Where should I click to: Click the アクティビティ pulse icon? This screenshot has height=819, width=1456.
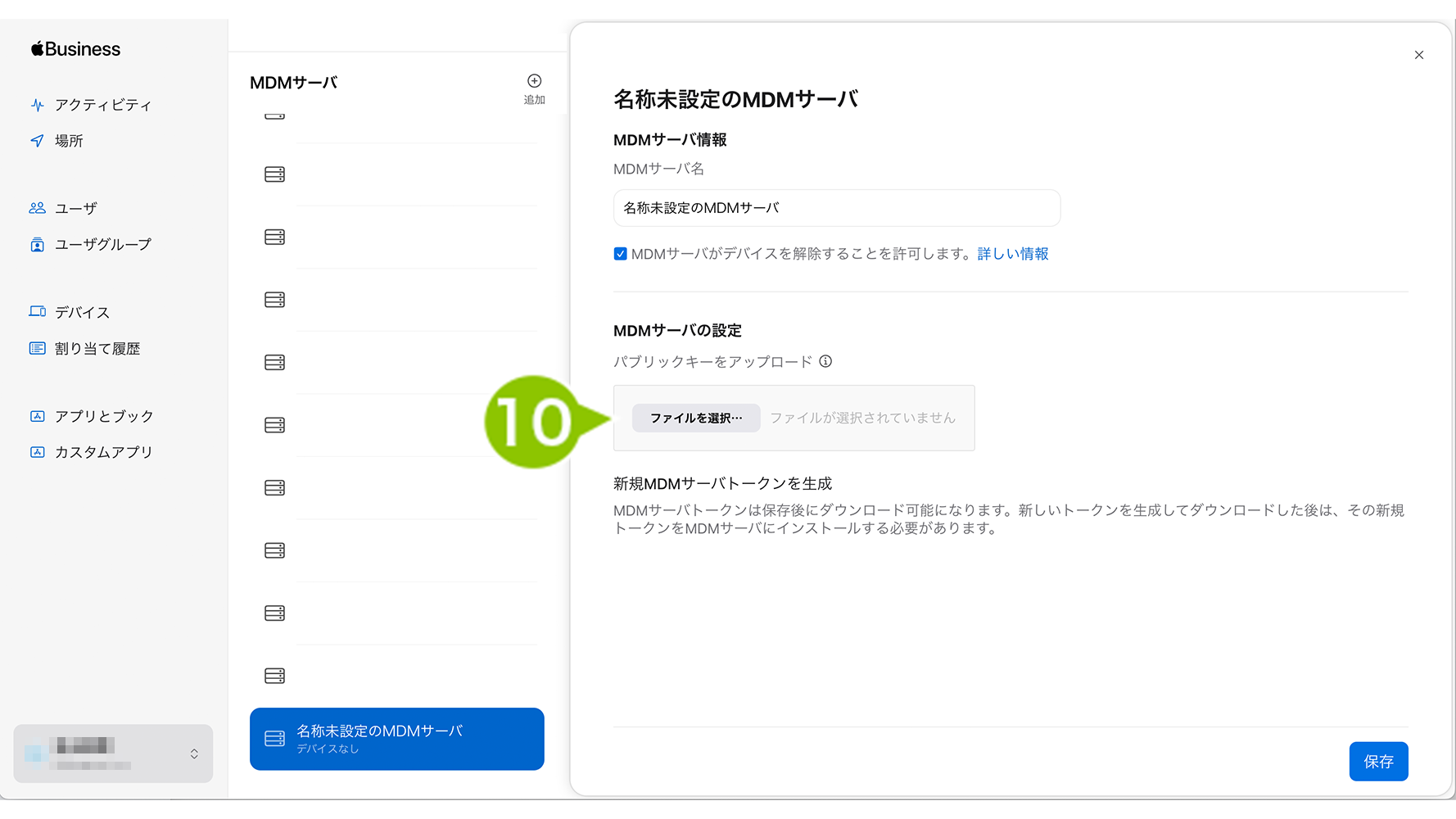[37, 105]
